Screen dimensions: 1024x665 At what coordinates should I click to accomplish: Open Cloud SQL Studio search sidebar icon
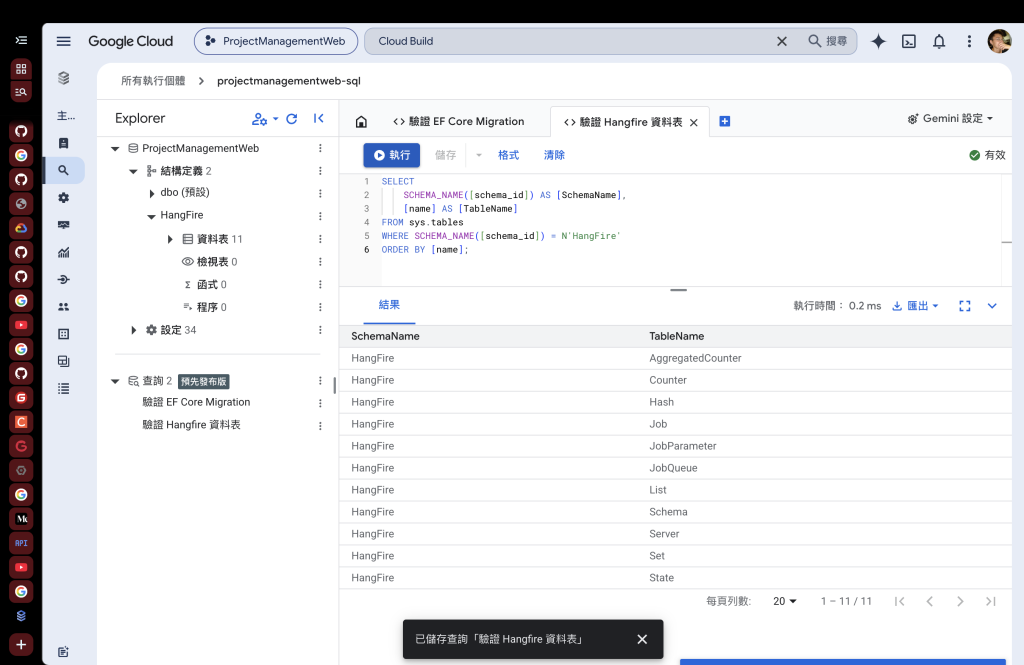pos(63,170)
